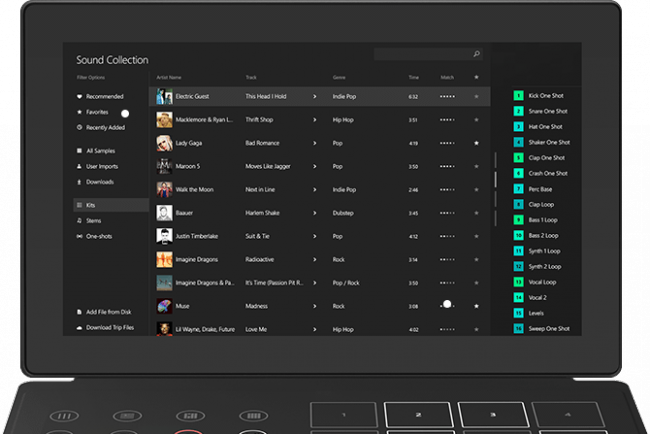Select pad 3 Hat One Shot
The height and width of the screenshot is (434, 650).
pos(538,127)
